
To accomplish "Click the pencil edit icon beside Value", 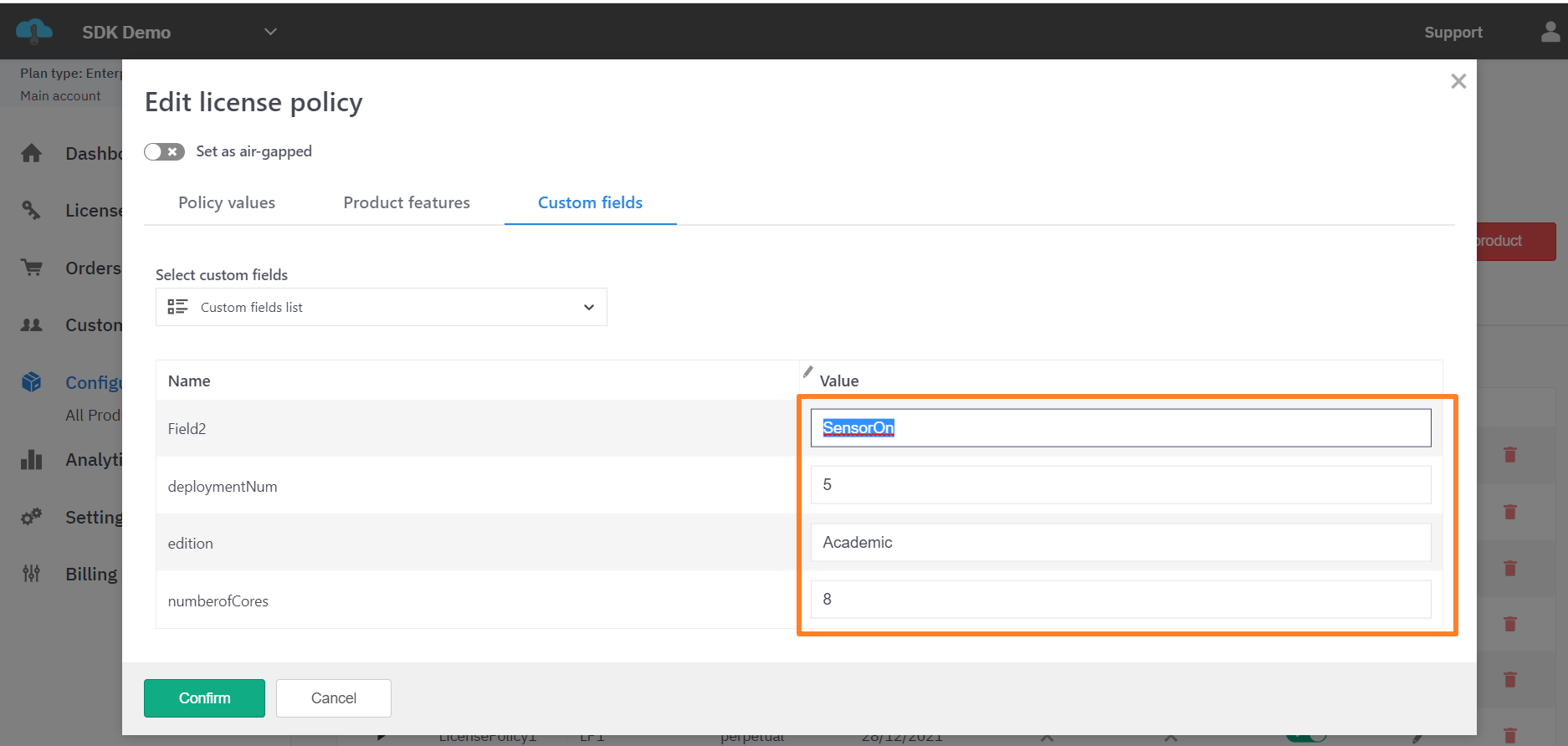I will (807, 371).
